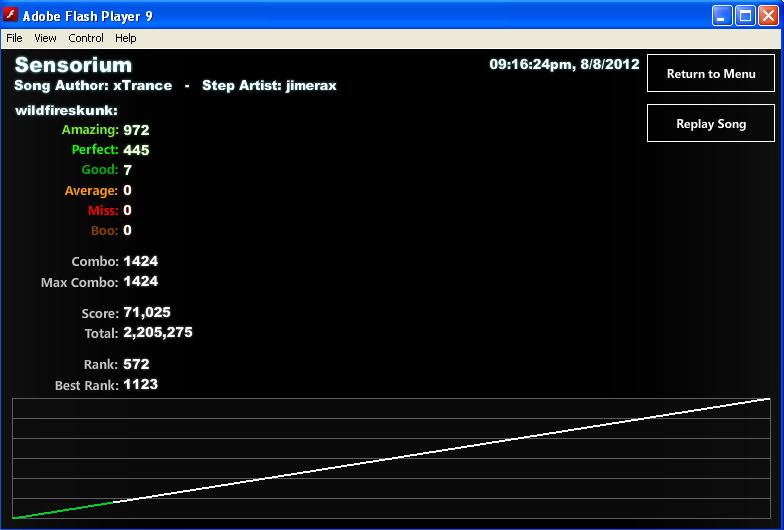
Task: Click the wildfireskunk player name
Action: (66, 110)
